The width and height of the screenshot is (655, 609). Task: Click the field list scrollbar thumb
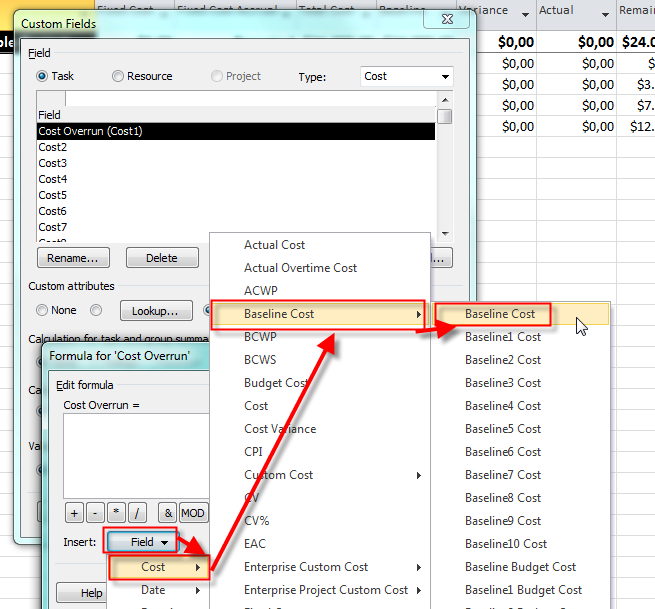tap(444, 116)
